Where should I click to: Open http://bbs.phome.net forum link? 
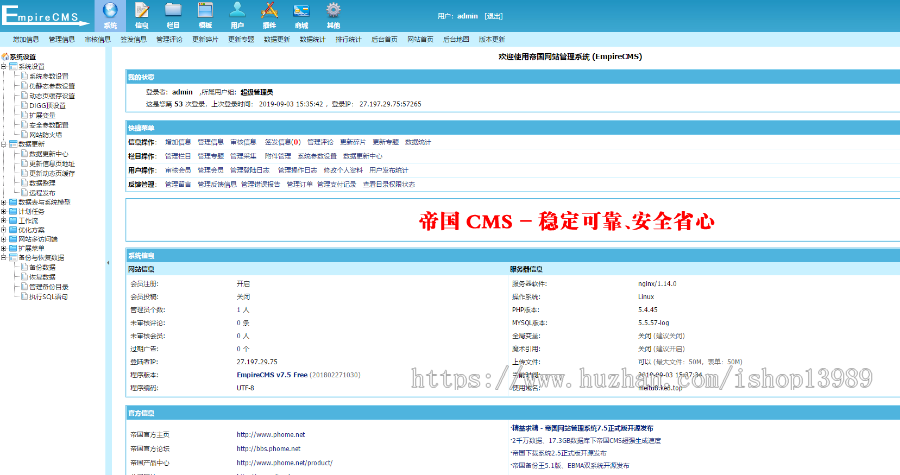pyautogui.click(x=269, y=449)
